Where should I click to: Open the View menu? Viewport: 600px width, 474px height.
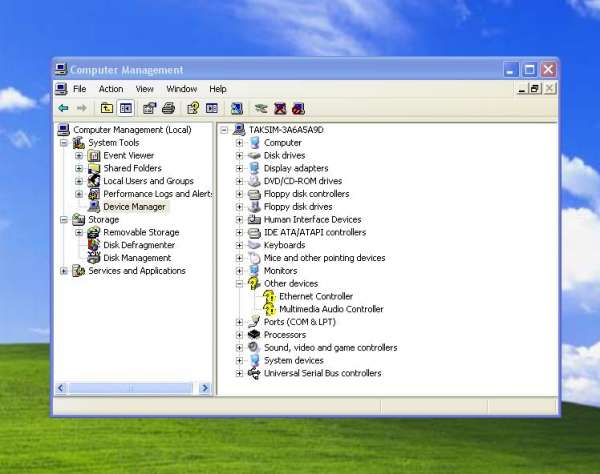point(144,89)
